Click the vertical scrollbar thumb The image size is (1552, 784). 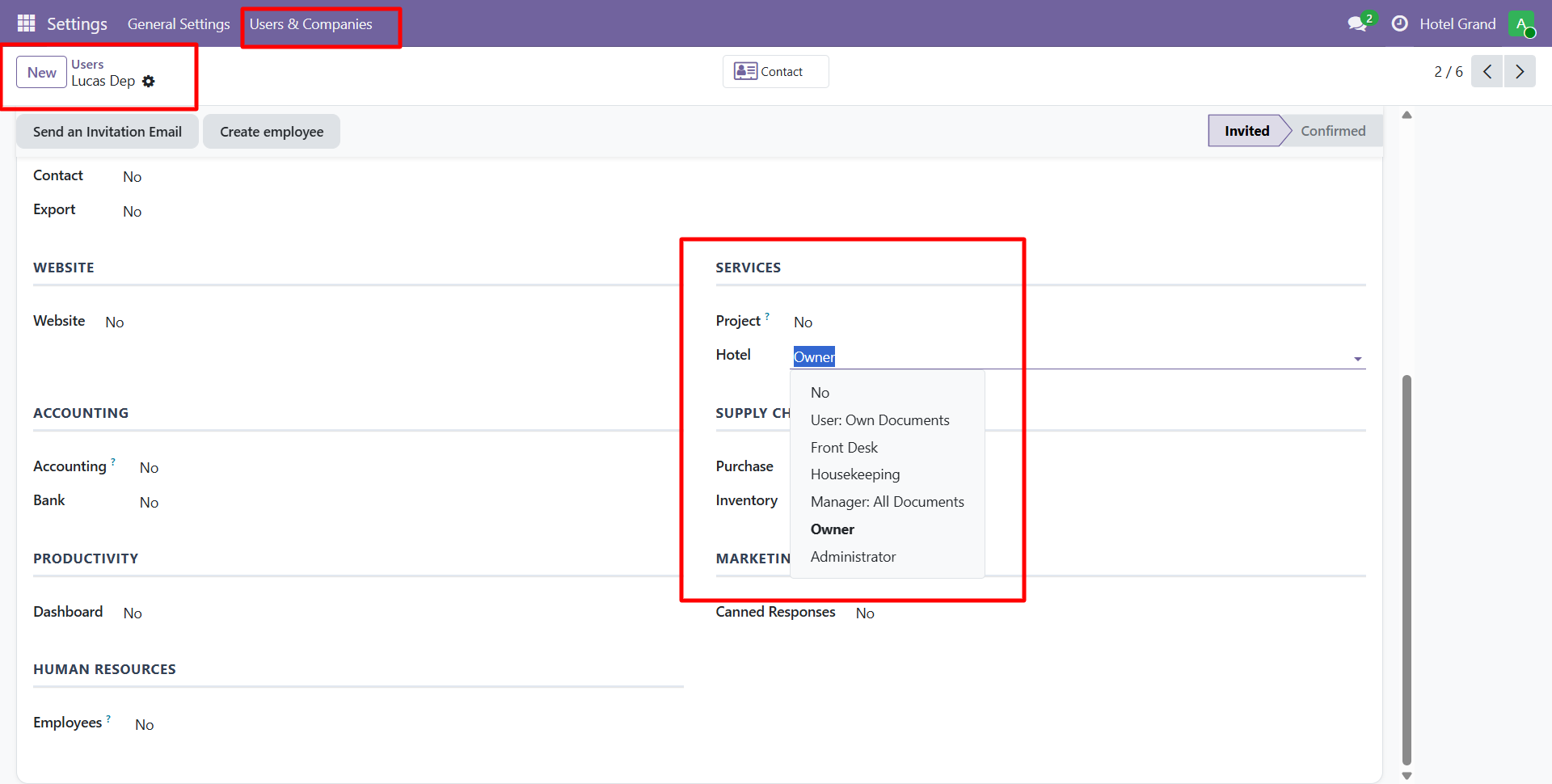point(1406,566)
